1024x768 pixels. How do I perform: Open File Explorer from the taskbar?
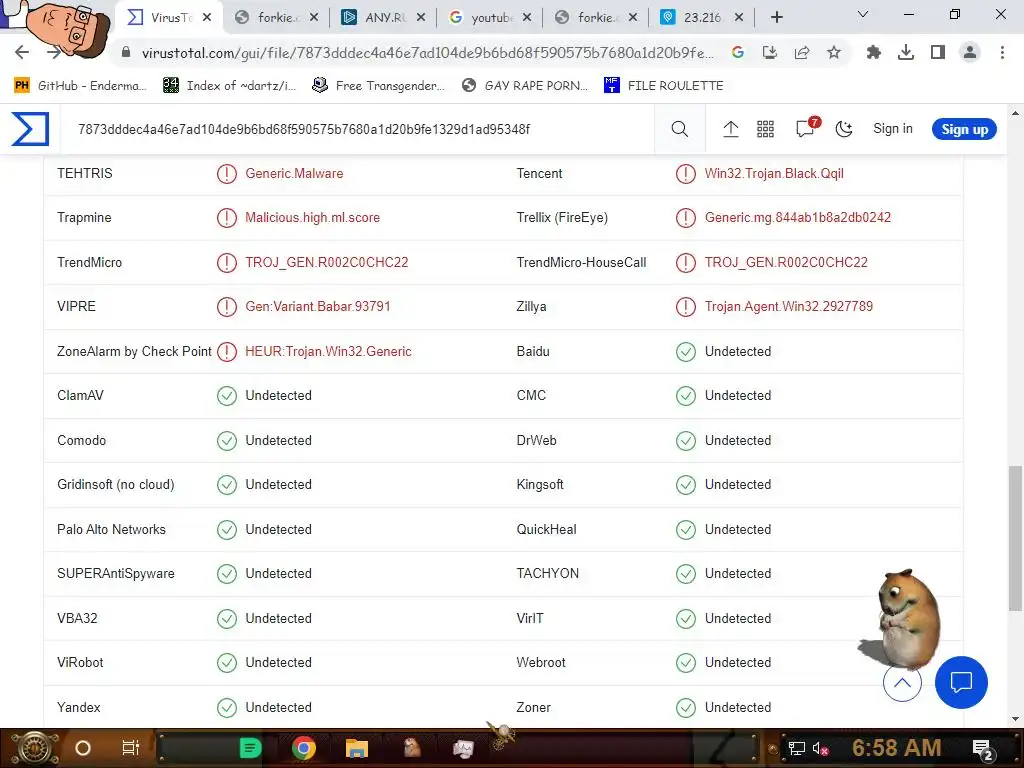[357, 748]
